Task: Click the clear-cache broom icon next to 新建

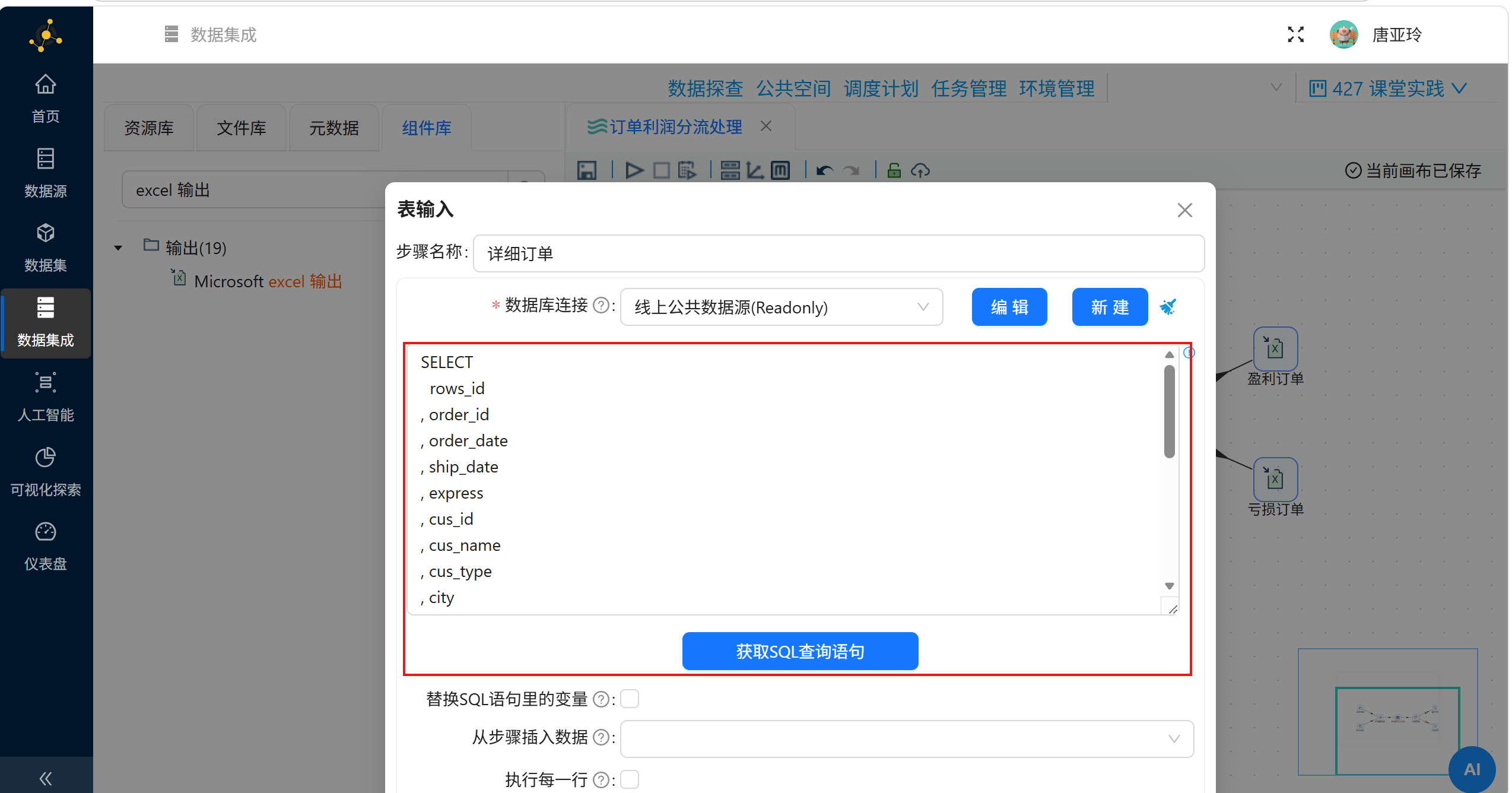Action: 1168,307
